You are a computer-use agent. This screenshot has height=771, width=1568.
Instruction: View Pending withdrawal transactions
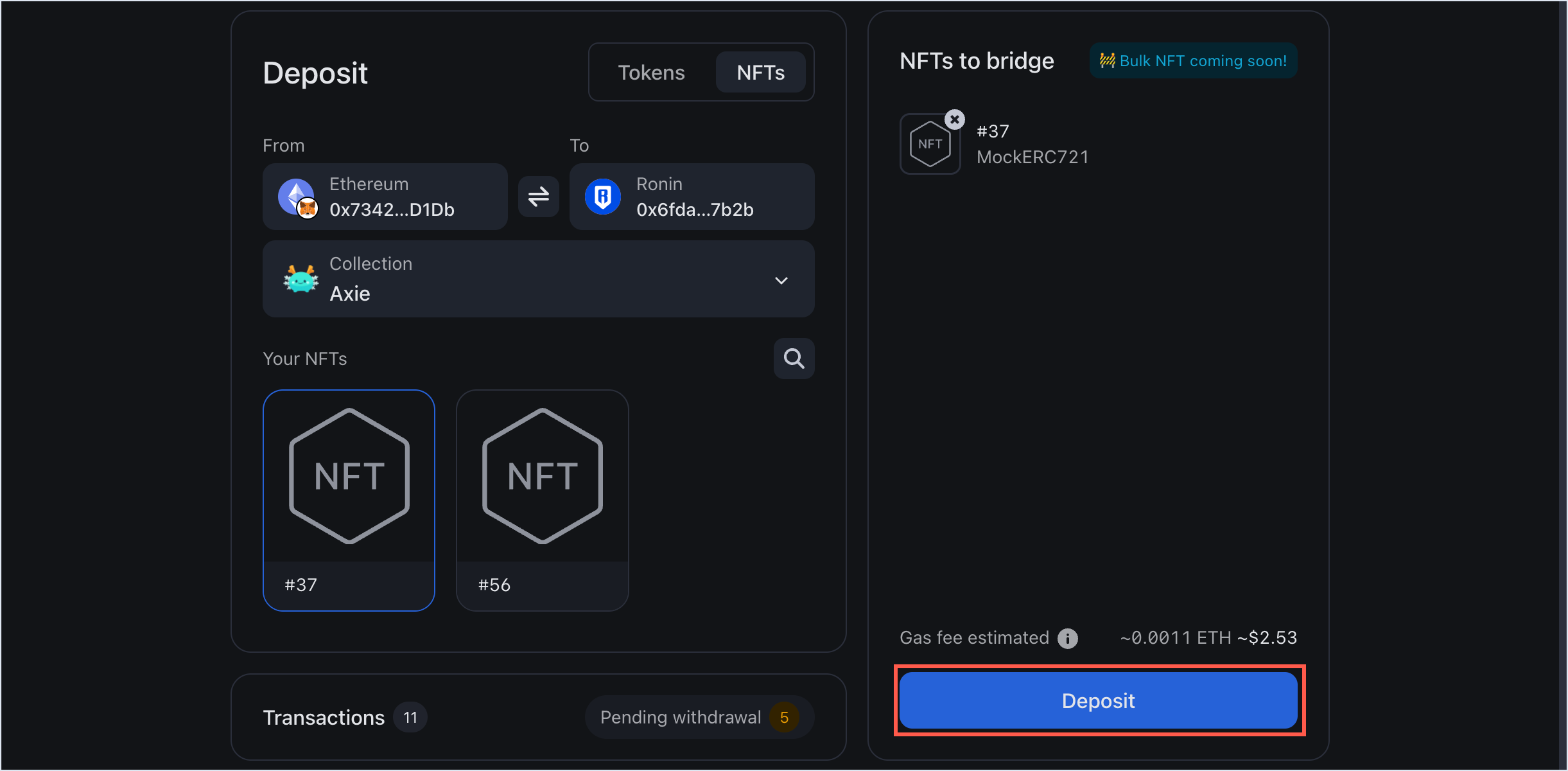tap(681, 717)
